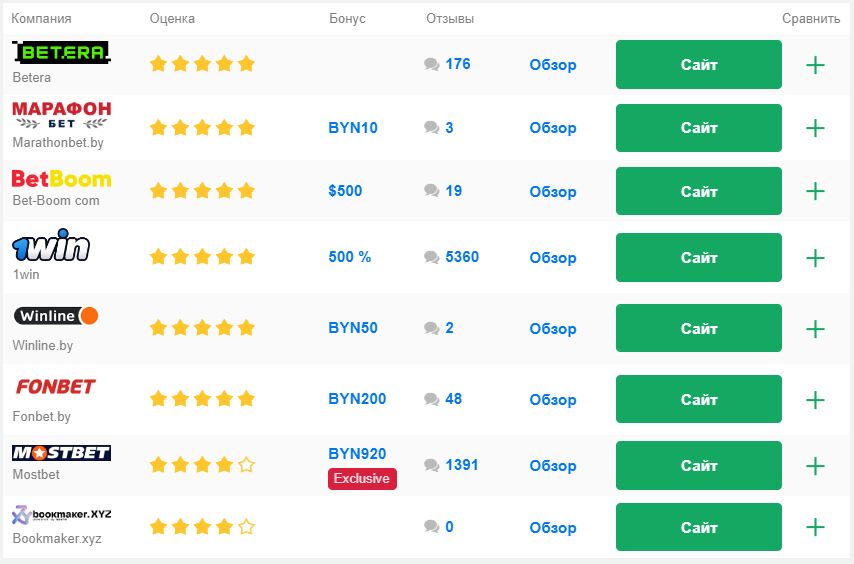Click the Fonbet logo

pos(56,387)
